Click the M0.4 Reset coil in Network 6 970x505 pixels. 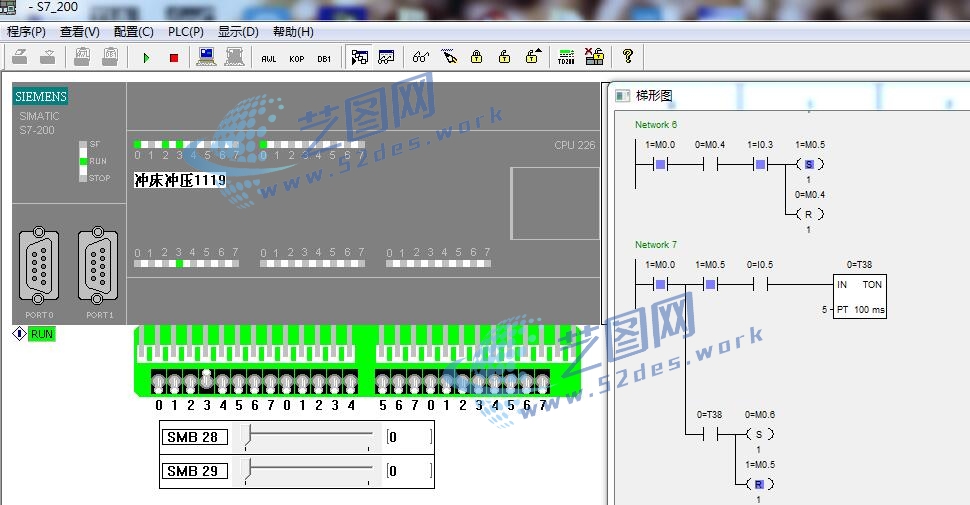(x=810, y=214)
